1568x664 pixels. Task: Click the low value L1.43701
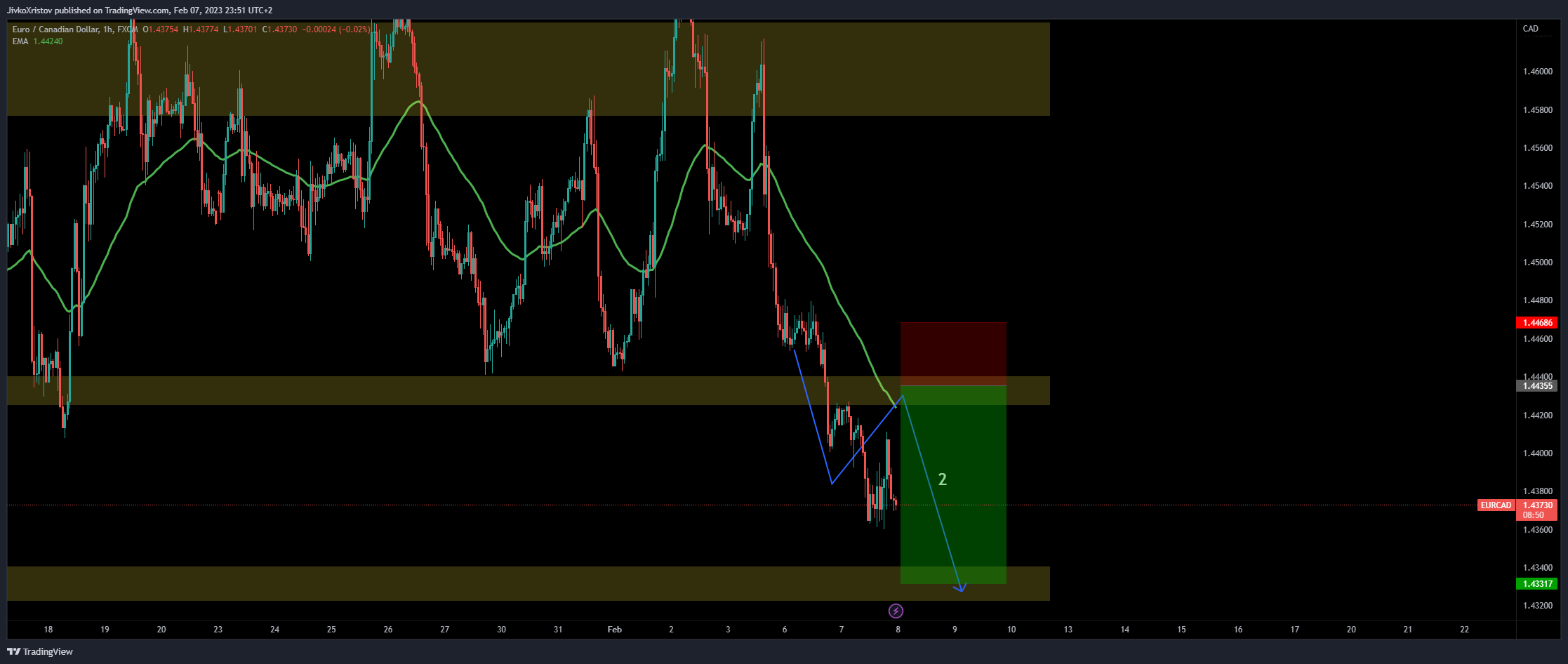pyautogui.click(x=240, y=29)
